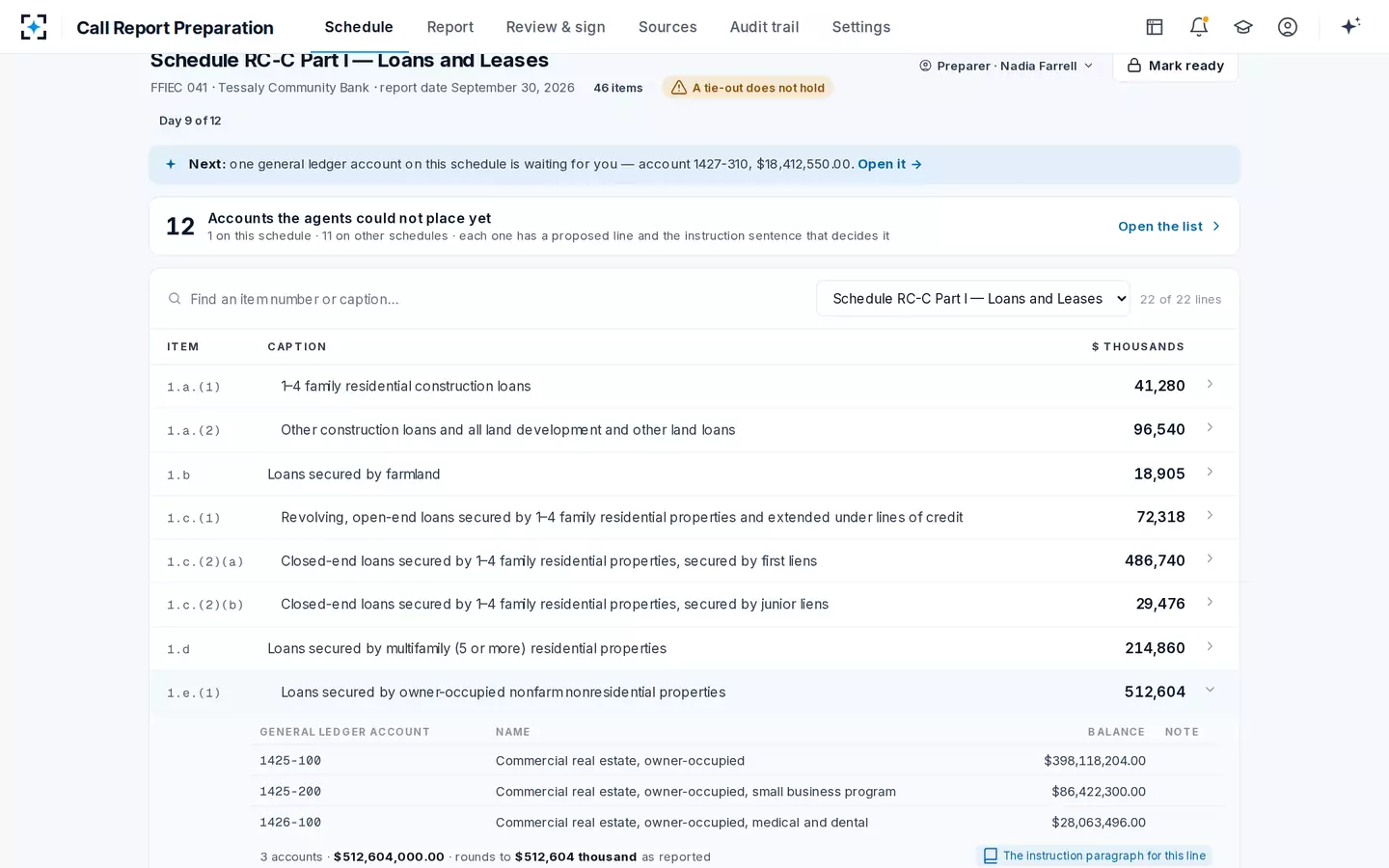This screenshot has height=868, width=1389.
Task: Select ledger account 1426-100 row
Action: pyautogui.click(x=737, y=823)
